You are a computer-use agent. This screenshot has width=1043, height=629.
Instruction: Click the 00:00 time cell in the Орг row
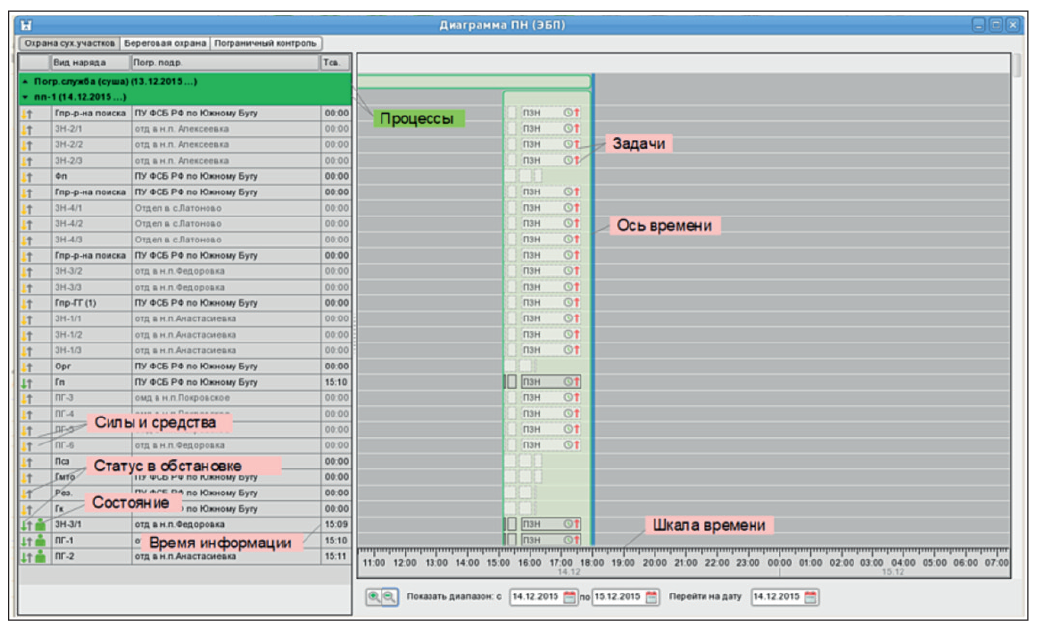click(336, 366)
